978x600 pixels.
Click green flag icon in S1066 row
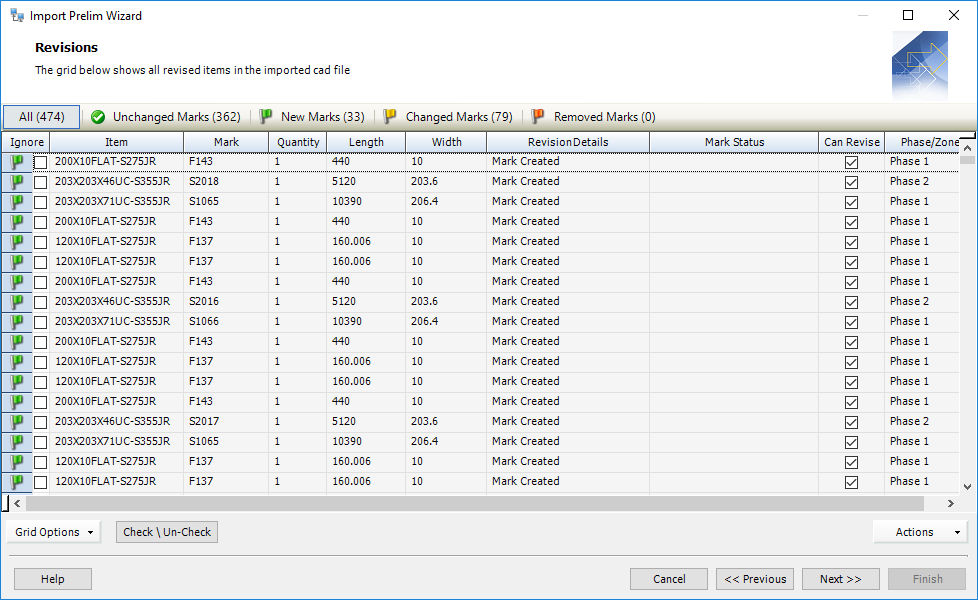tap(17, 322)
